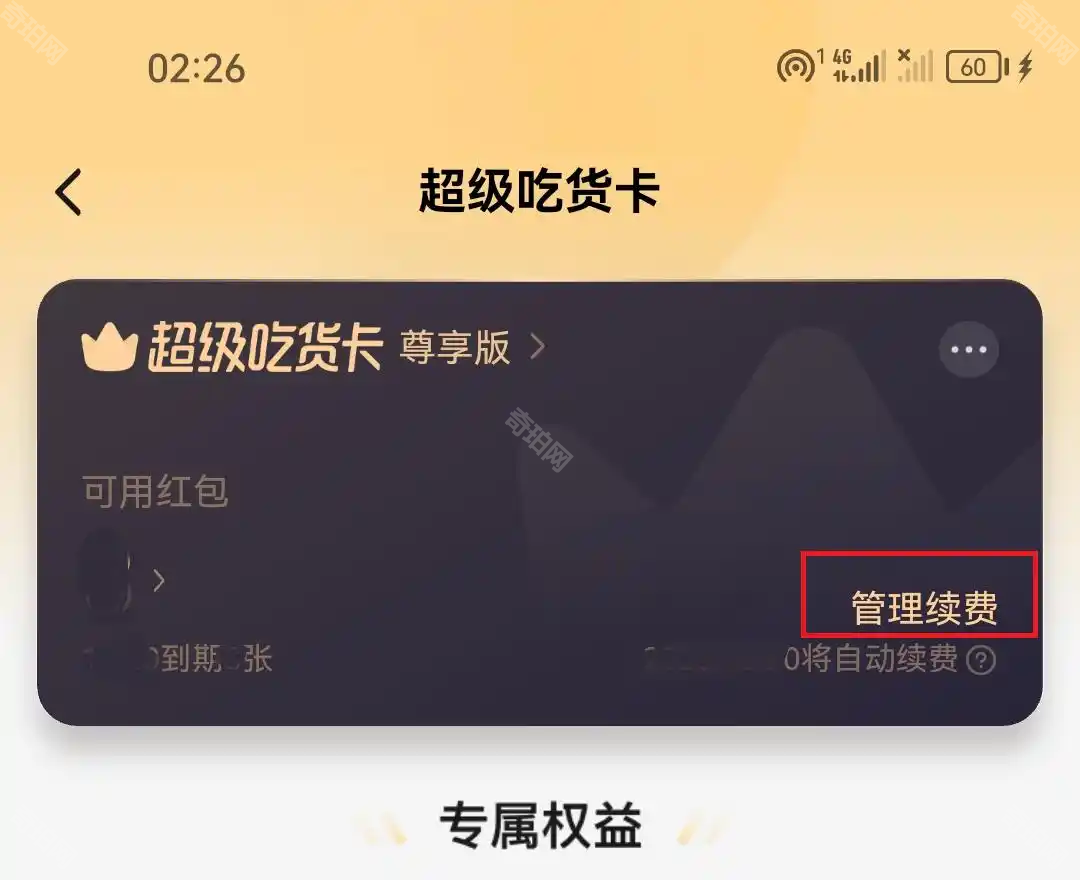
Task: Click the crown logo icon
Action: [x=109, y=348]
